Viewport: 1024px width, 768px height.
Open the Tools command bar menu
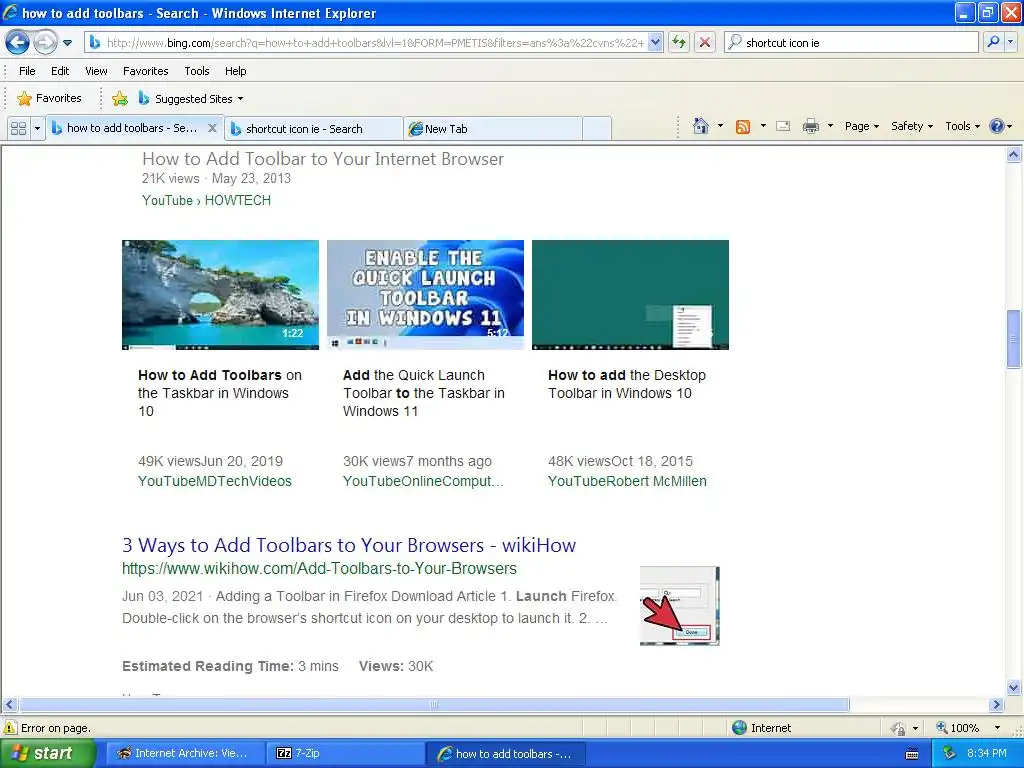click(962, 126)
